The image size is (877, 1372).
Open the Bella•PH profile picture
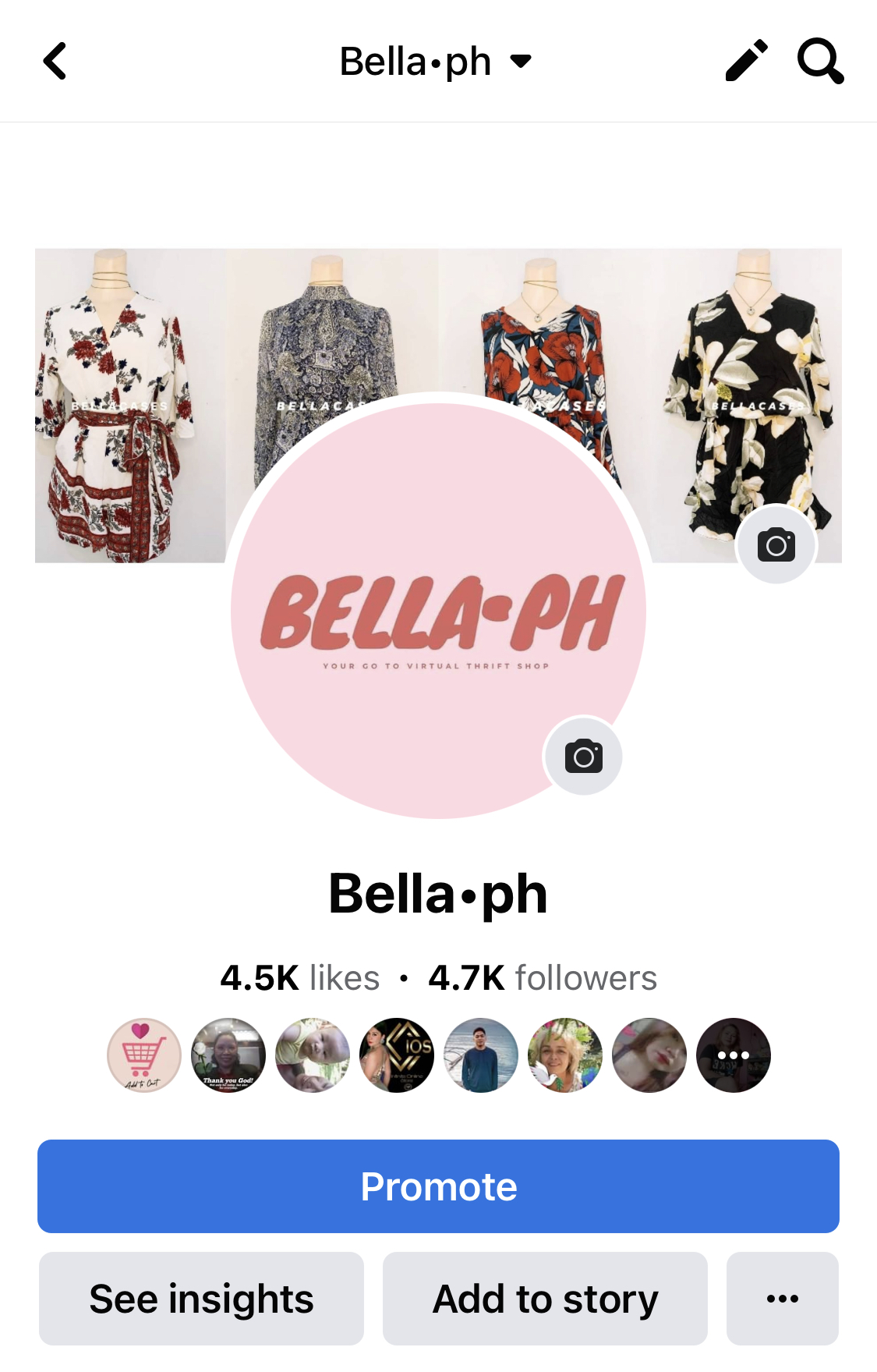point(438,611)
